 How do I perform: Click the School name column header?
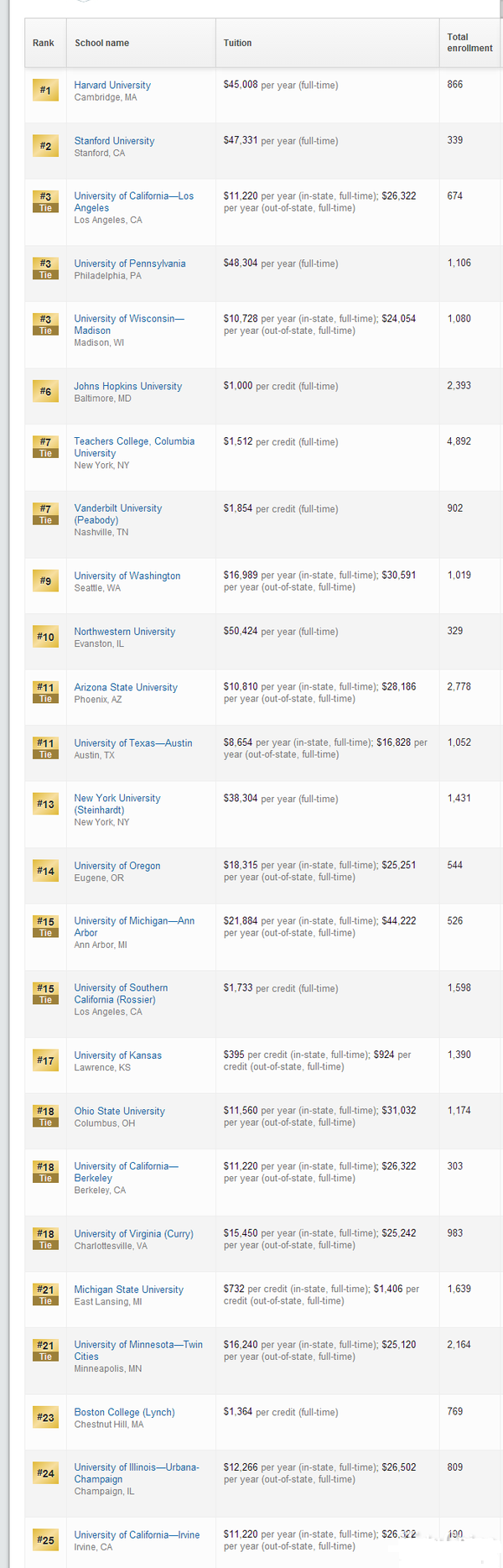(101, 43)
